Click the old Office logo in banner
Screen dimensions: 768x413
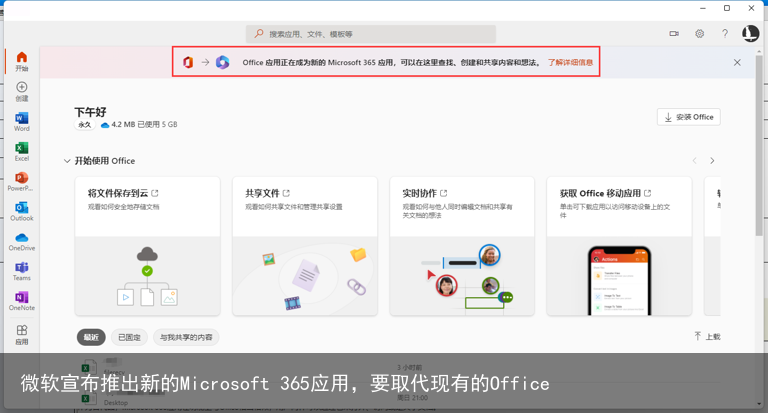tap(188, 62)
